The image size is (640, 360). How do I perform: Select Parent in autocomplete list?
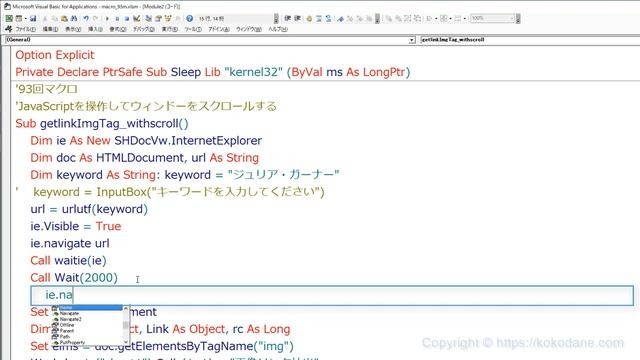[67, 331]
